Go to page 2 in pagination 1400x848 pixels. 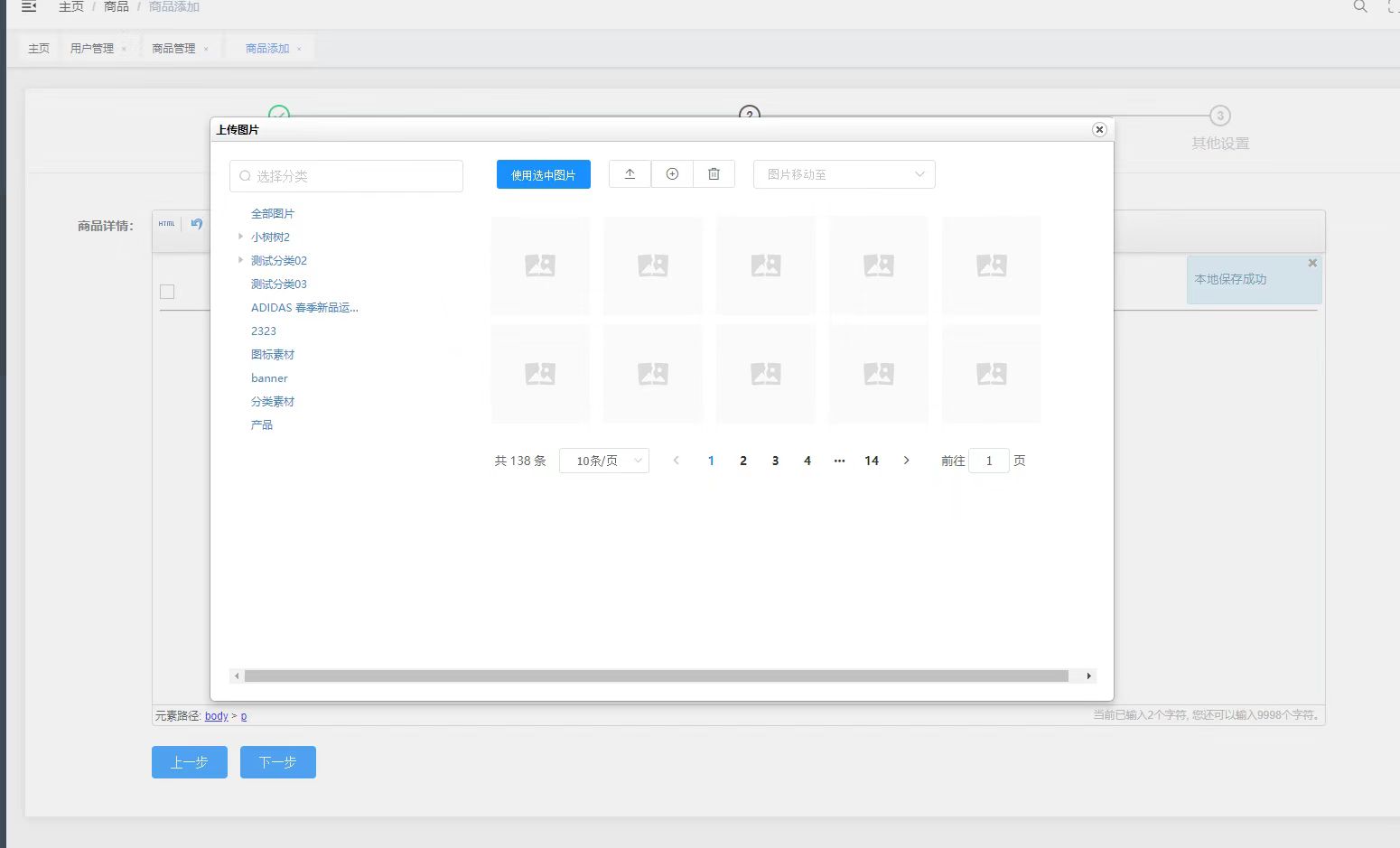click(743, 461)
